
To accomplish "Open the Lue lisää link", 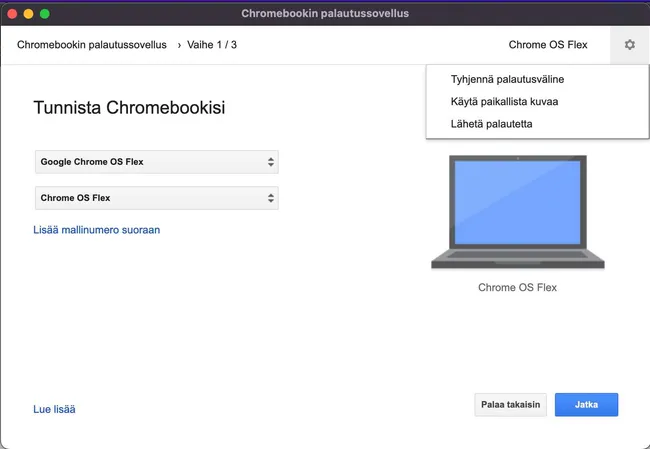I will point(54,409).
